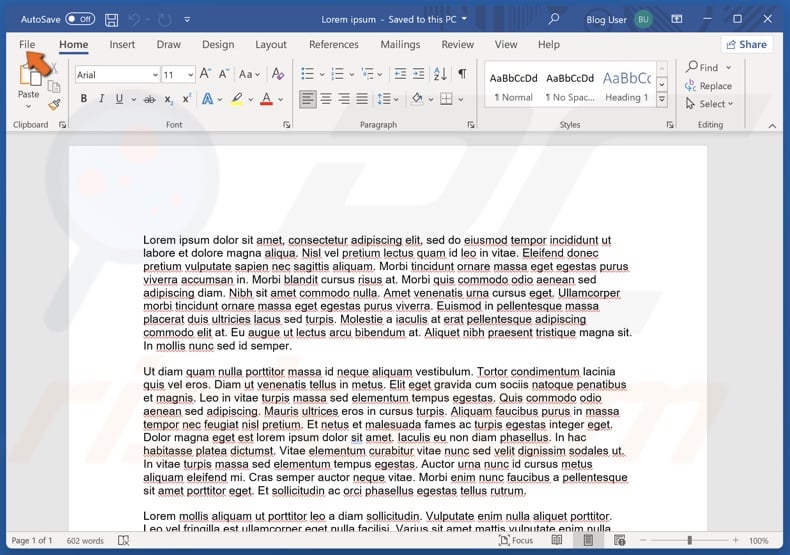Viewport: 790px width, 555px height.
Task: Open Customize Quick Access Toolbar dropdown
Action: pos(187,20)
